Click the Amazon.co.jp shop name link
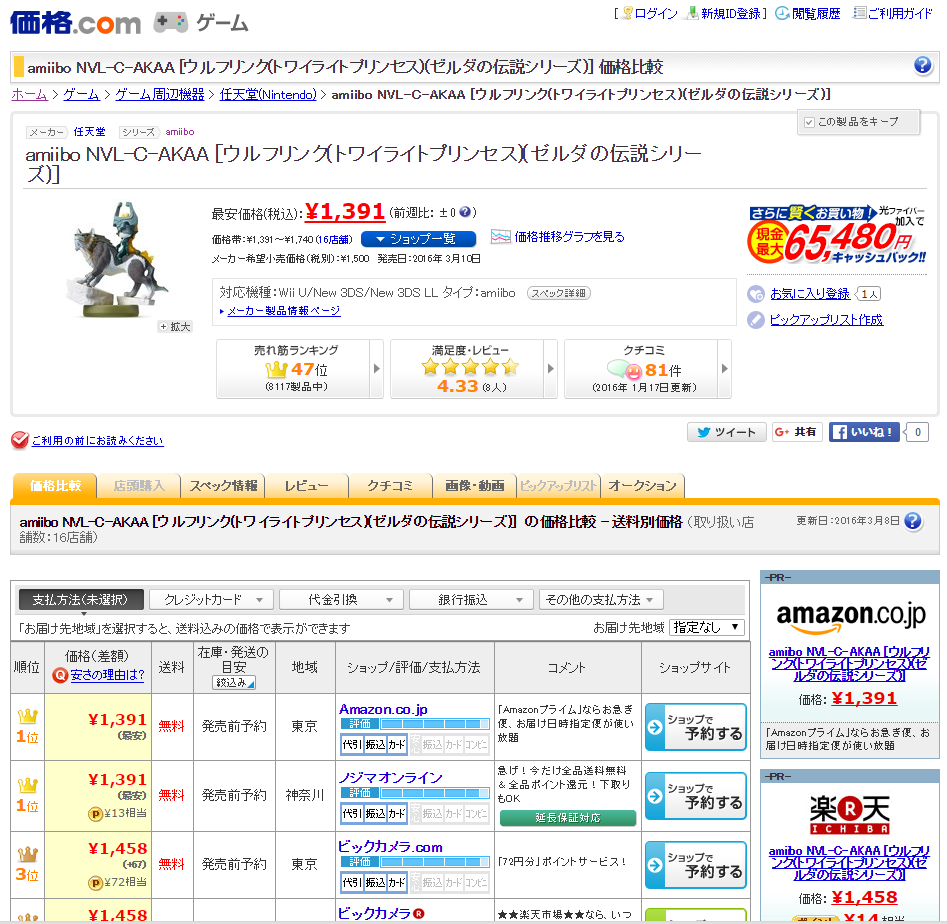The image size is (947, 924). (383, 709)
